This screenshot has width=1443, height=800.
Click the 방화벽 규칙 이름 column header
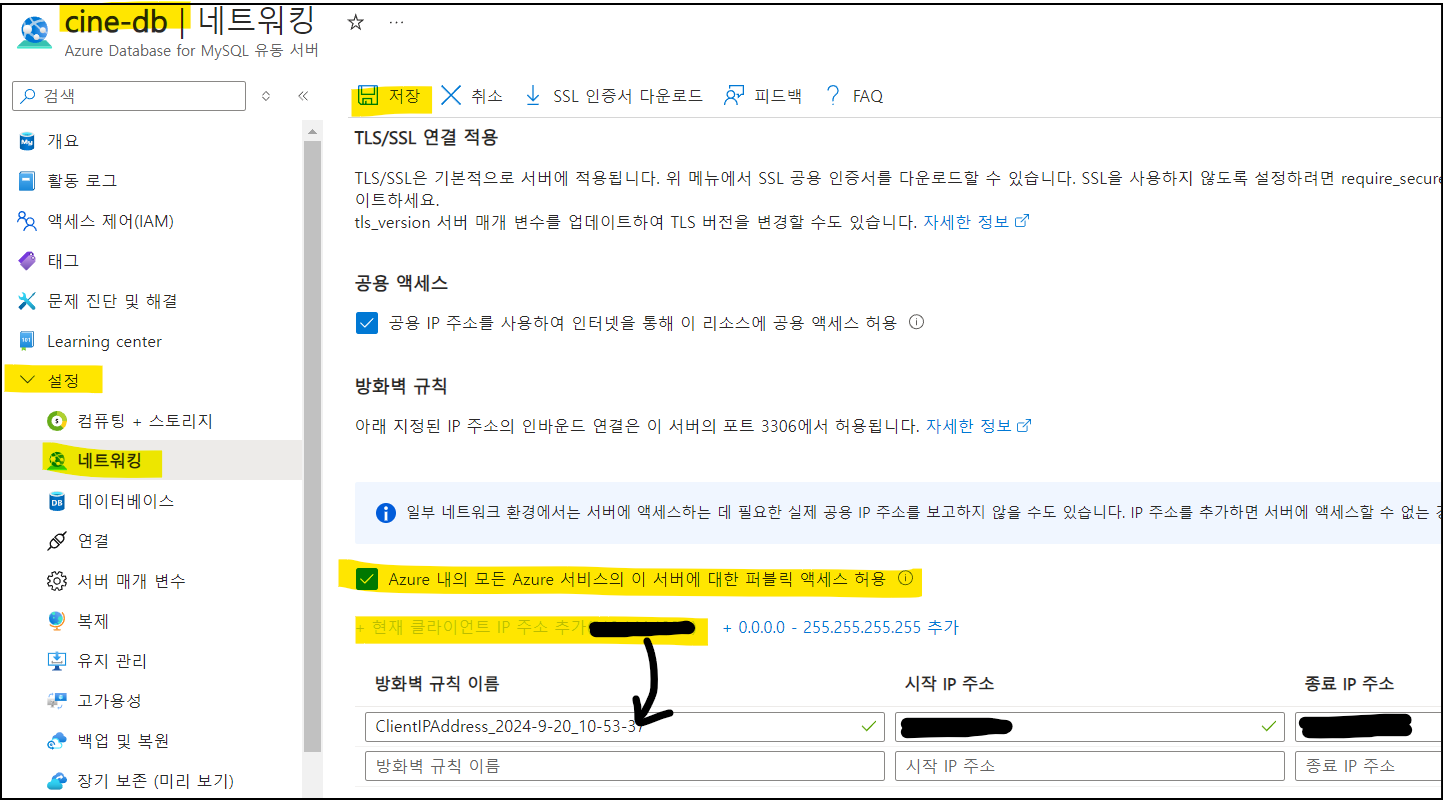click(437, 684)
